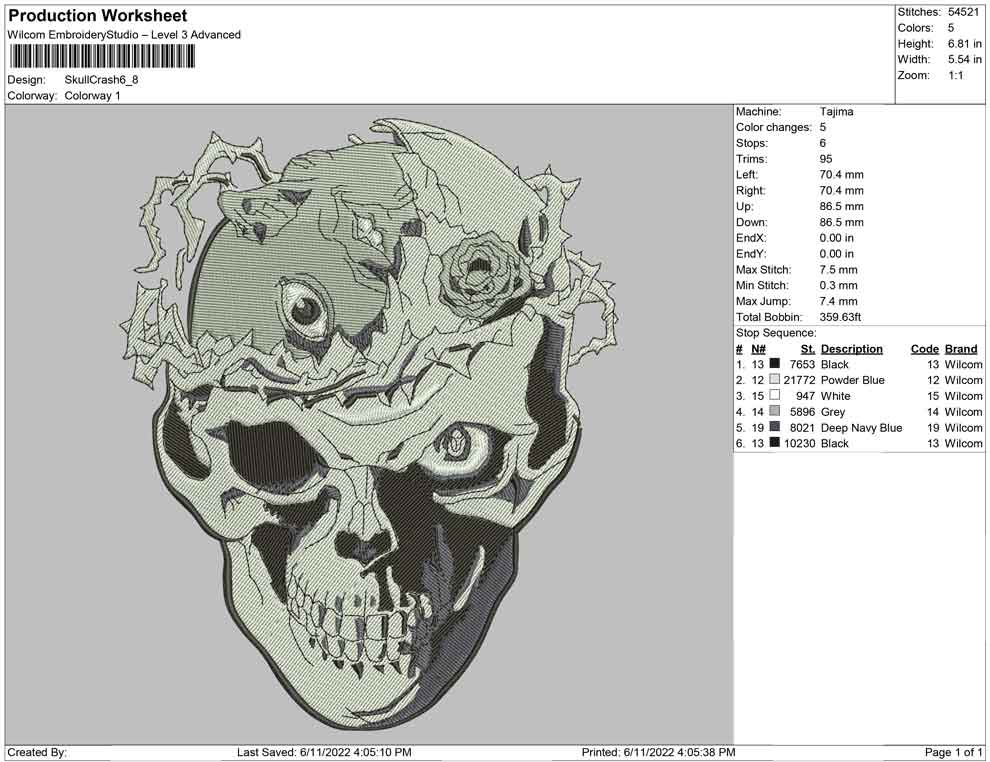Click the 'St.' column header
This screenshot has width=990, height=762.
808,348
